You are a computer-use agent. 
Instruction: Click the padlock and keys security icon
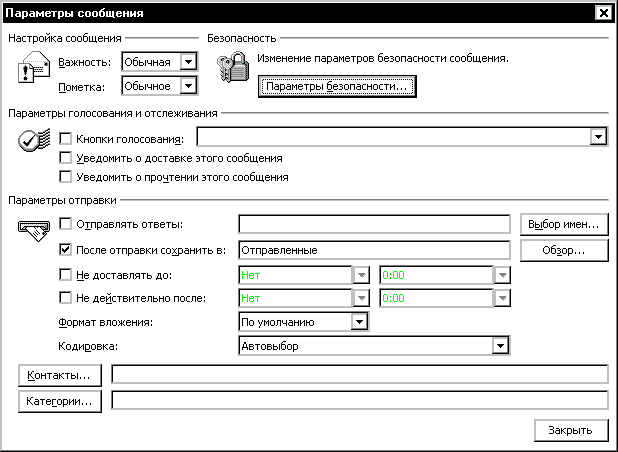[233, 67]
